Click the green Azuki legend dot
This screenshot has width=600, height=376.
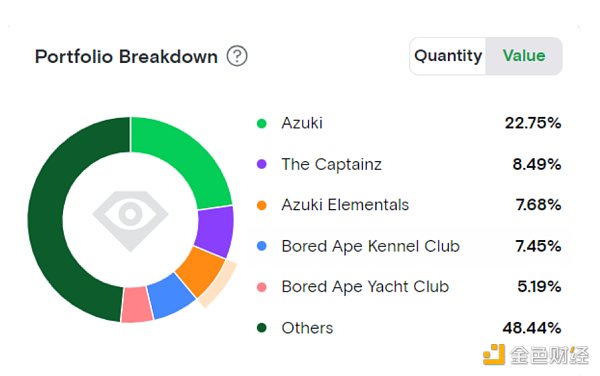coord(262,124)
